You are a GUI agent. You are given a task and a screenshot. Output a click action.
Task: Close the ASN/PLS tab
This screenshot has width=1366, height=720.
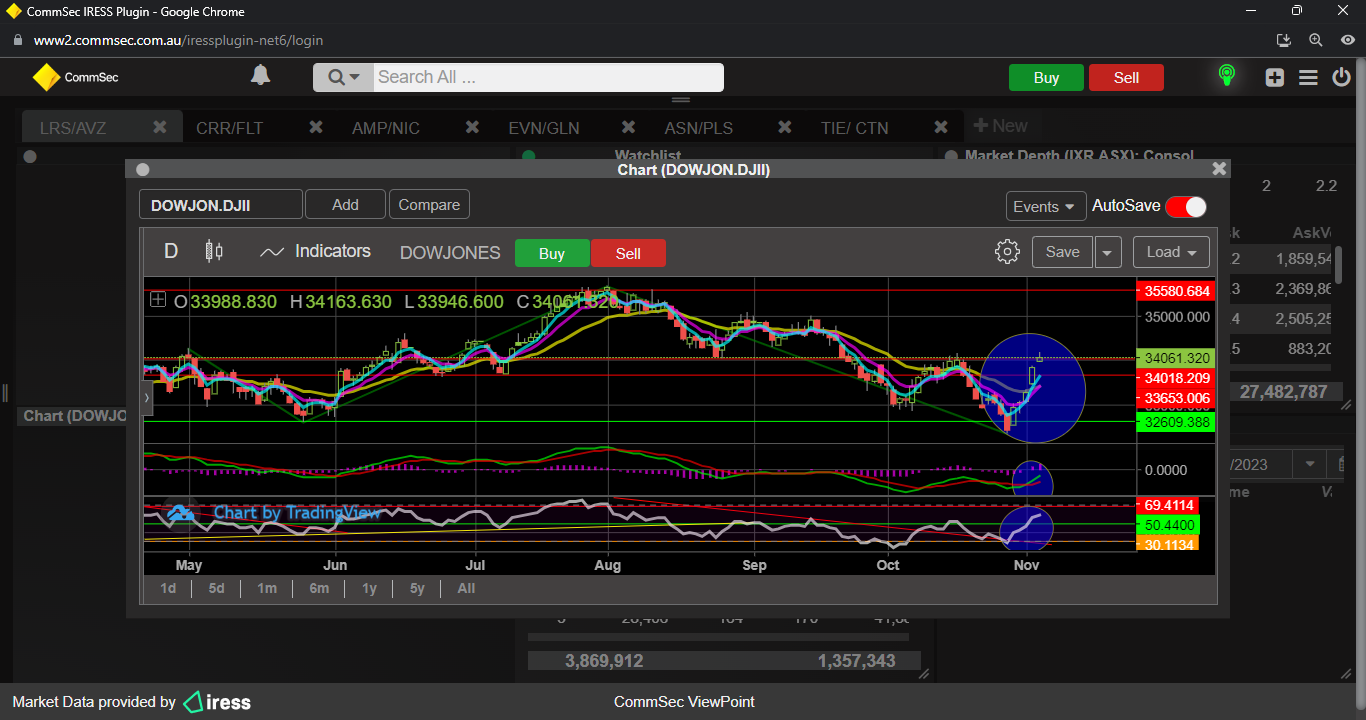[x=785, y=127]
